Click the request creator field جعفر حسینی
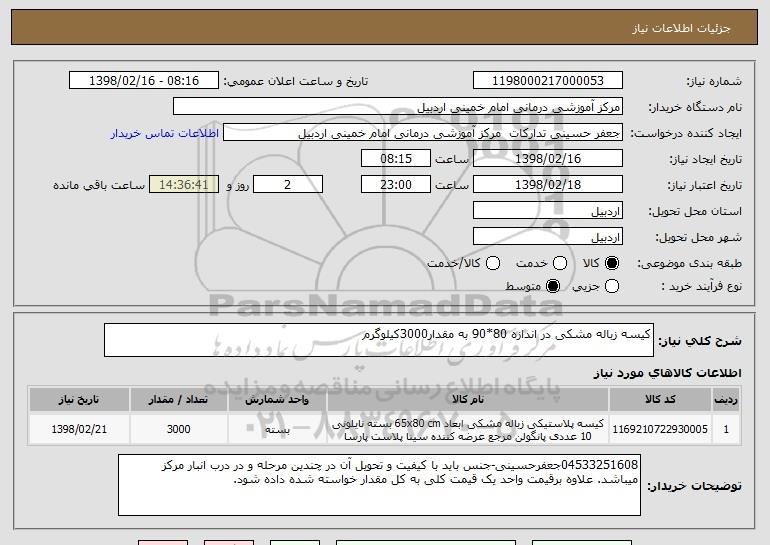The image size is (770, 545). click(x=423, y=133)
